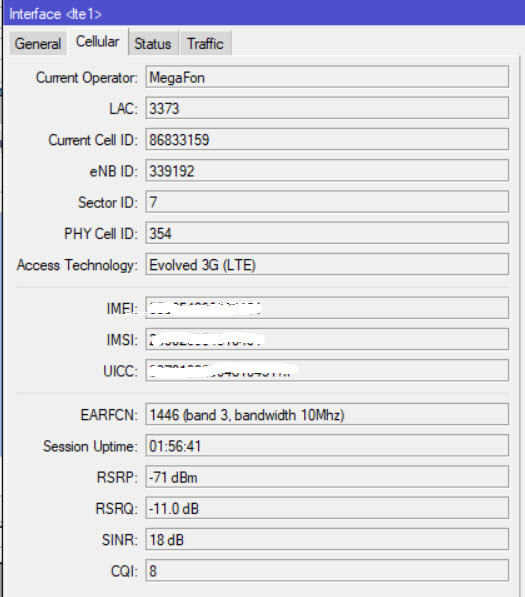Click the EARFCN label
Screen dimensions: 525x597
pyautogui.click(x=109, y=415)
